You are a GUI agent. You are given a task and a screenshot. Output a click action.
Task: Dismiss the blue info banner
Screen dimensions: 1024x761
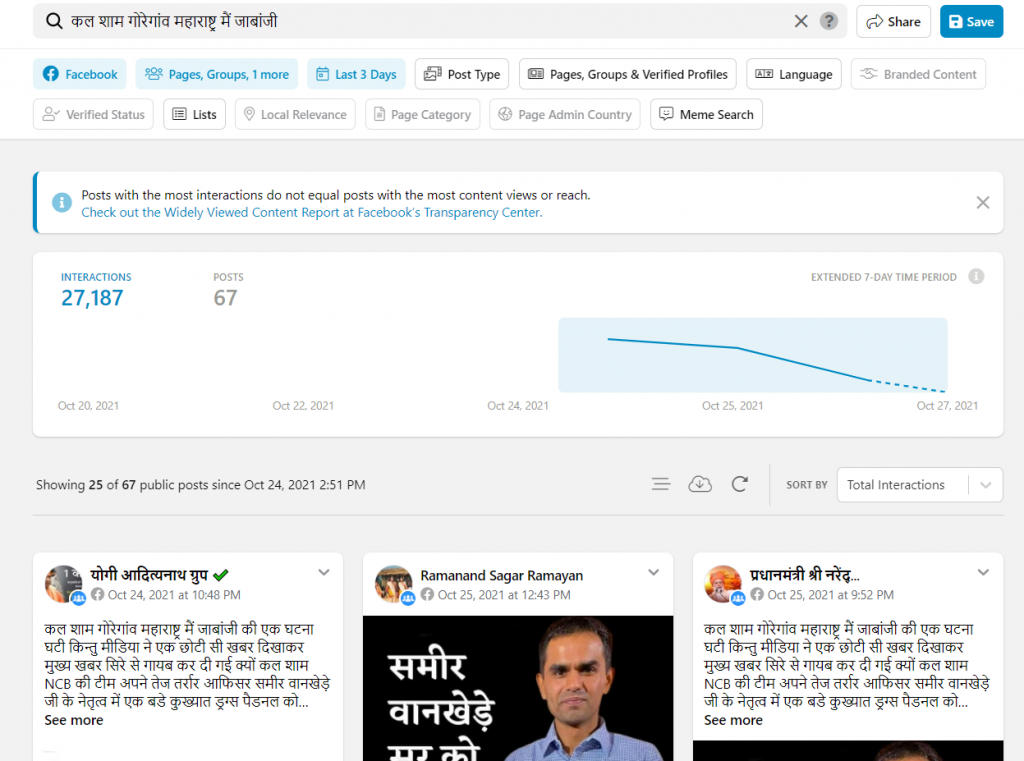pos(982,203)
